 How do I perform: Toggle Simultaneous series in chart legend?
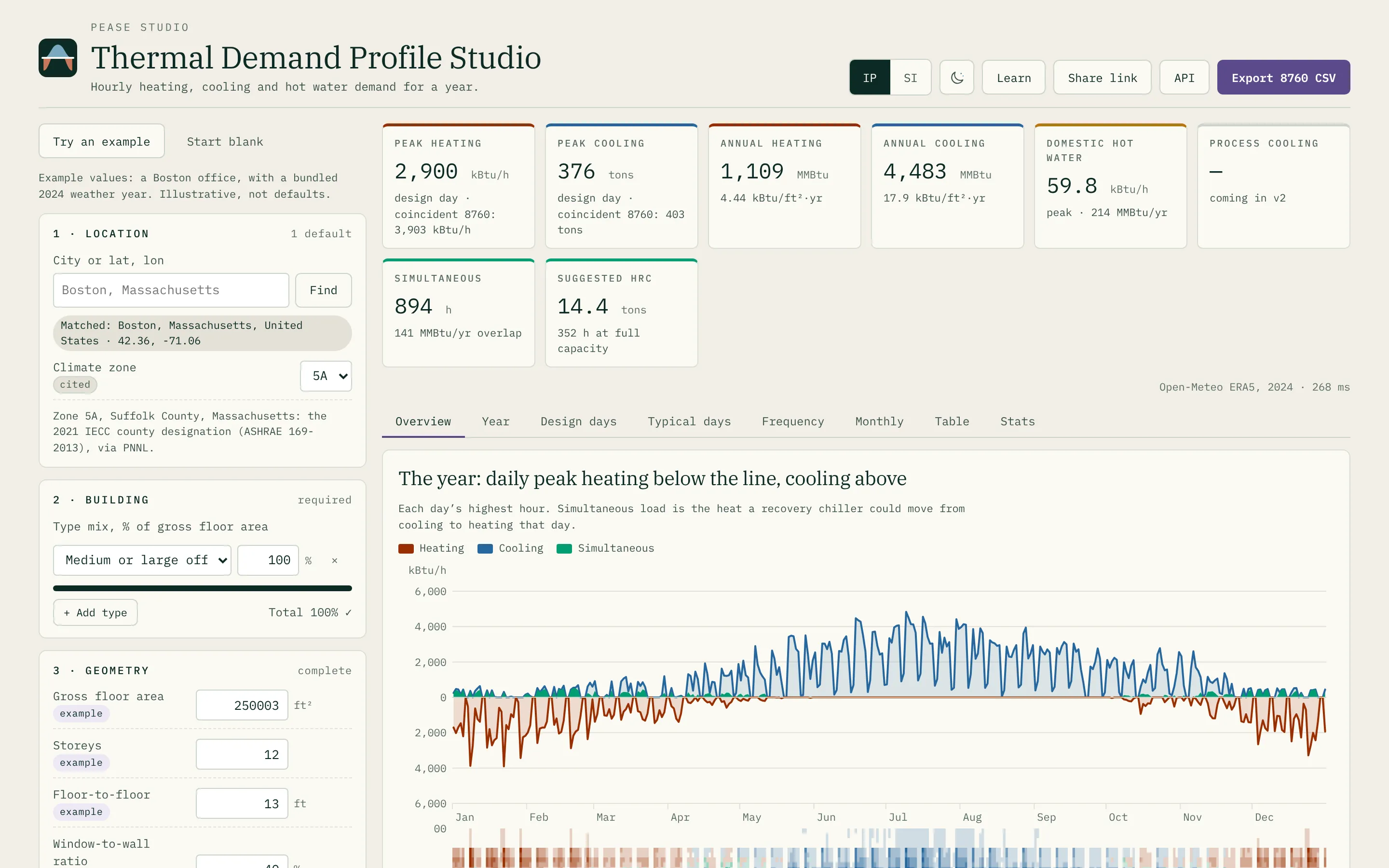606,548
